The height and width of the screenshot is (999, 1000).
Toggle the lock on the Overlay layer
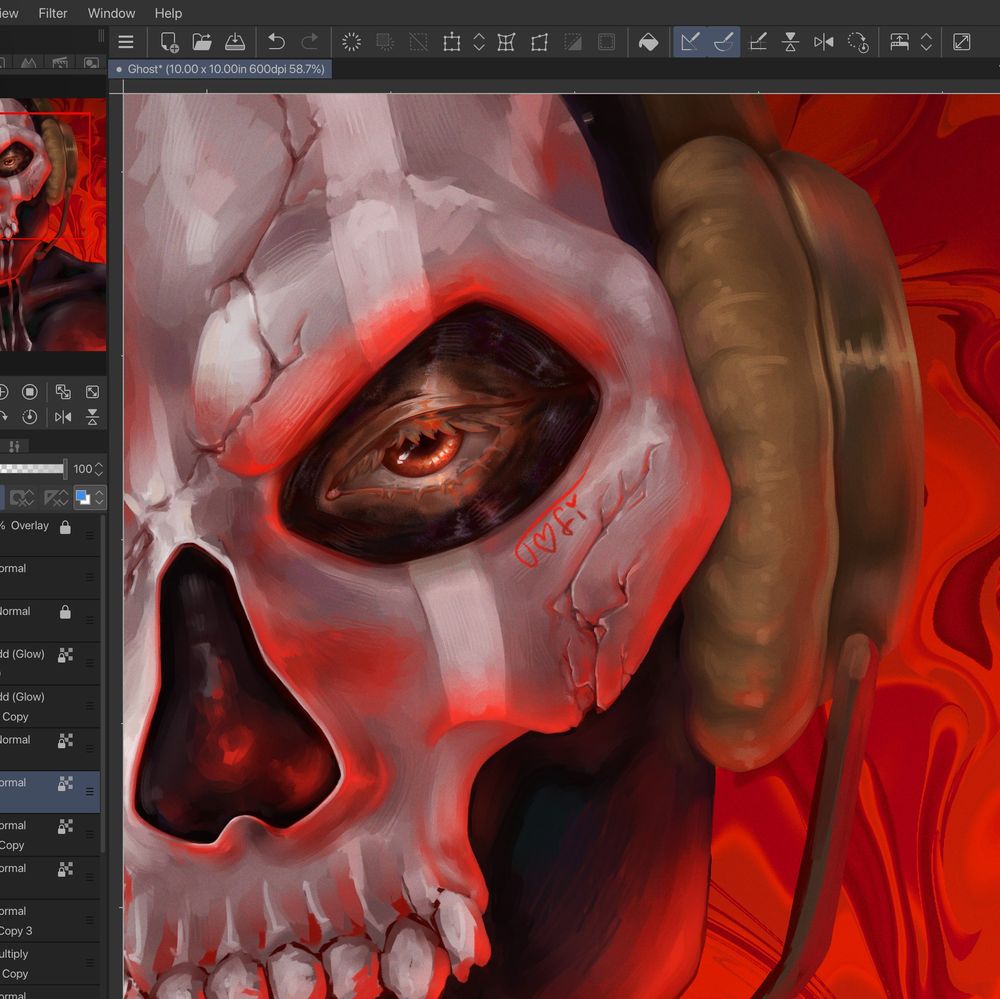pyautogui.click(x=65, y=527)
